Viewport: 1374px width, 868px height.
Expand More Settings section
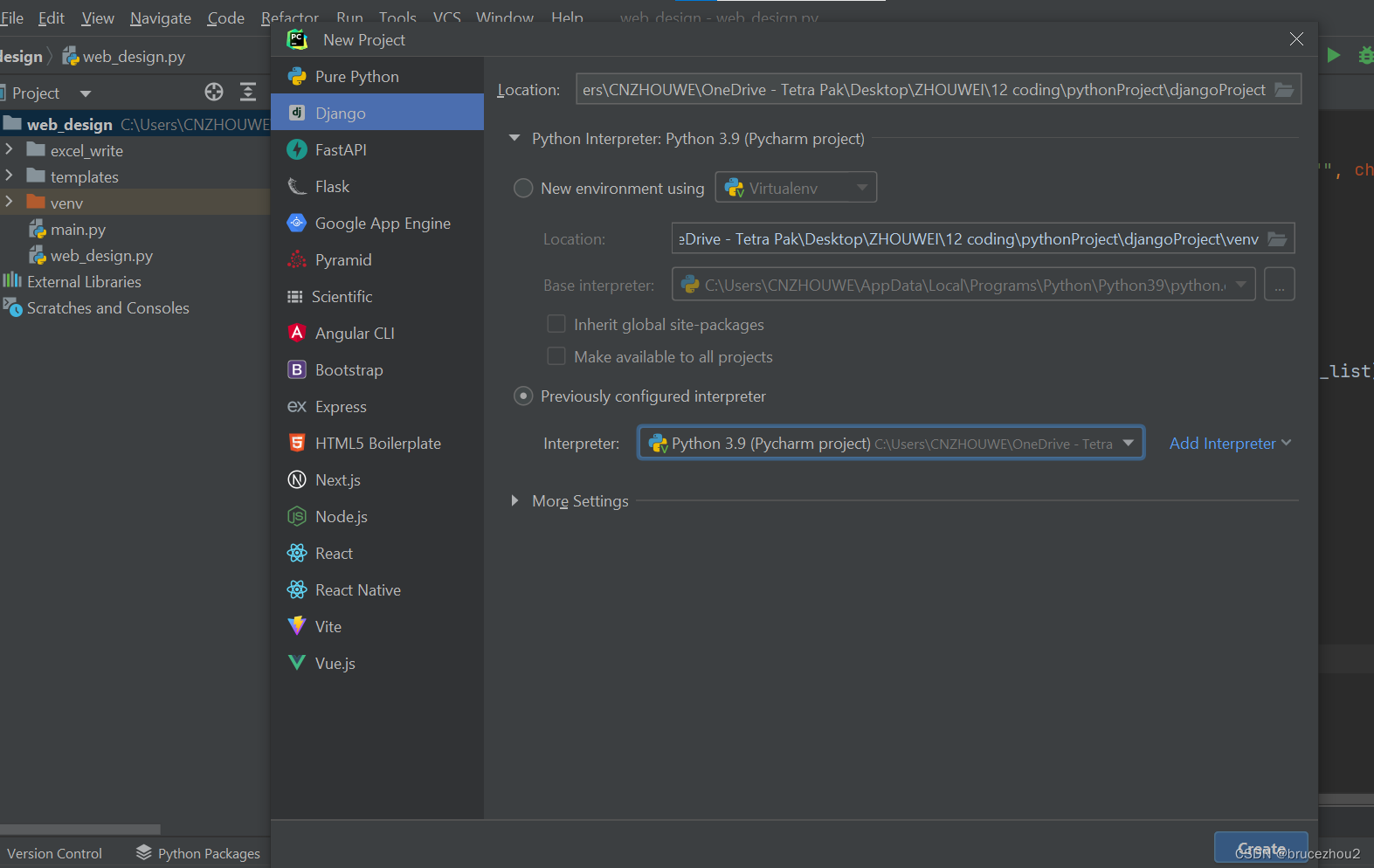(x=514, y=500)
